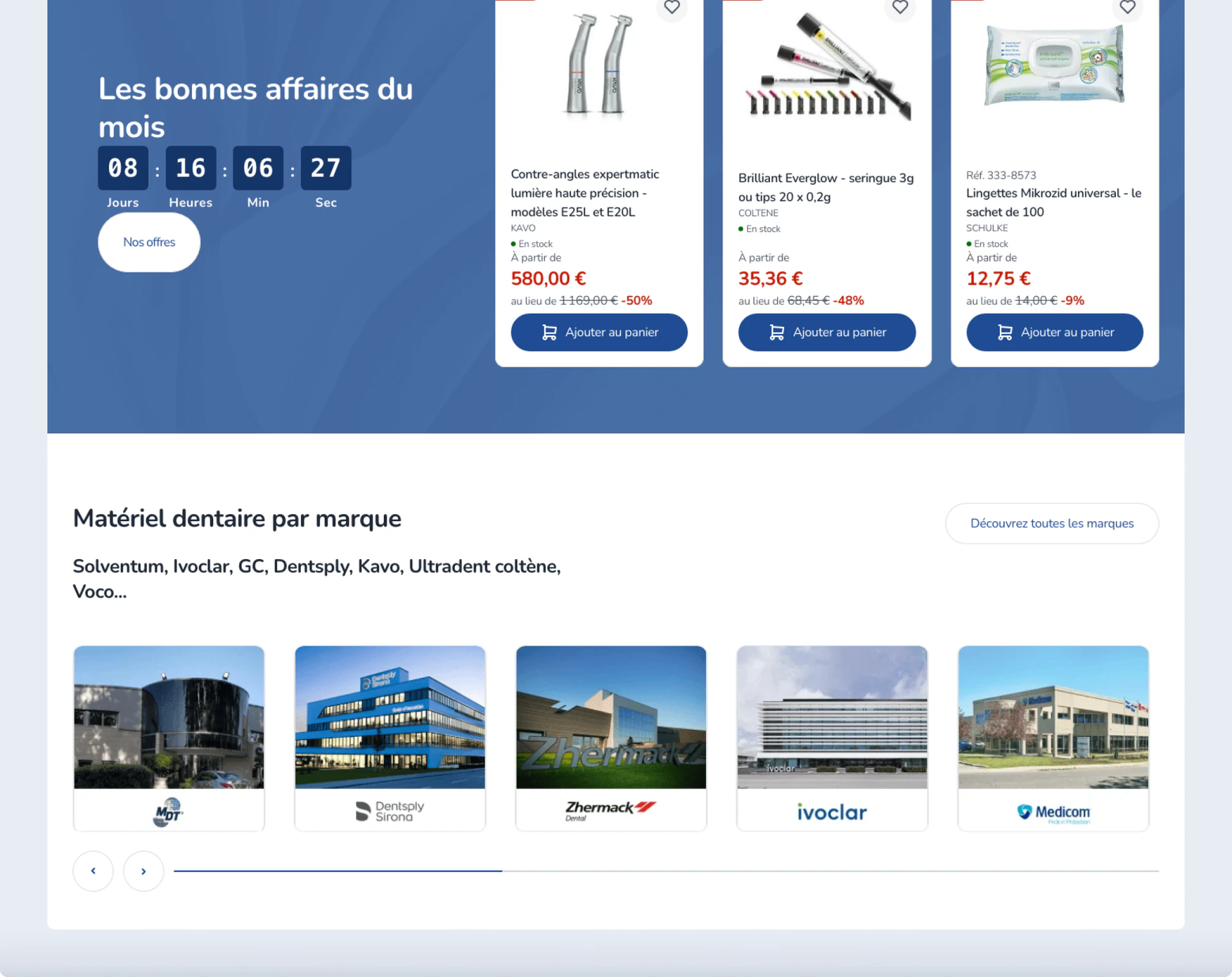Viewport: 1232px width, 977px height.
Task: Click the 35,36 € price
Action: [x=770, y=279]
